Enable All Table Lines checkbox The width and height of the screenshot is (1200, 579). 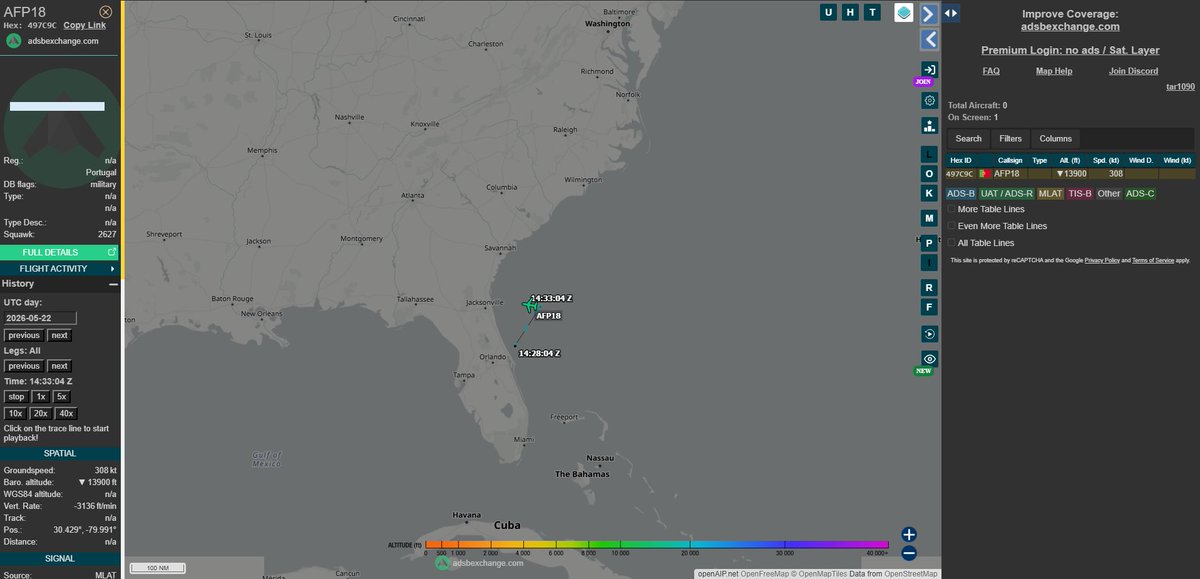[952, 243]
